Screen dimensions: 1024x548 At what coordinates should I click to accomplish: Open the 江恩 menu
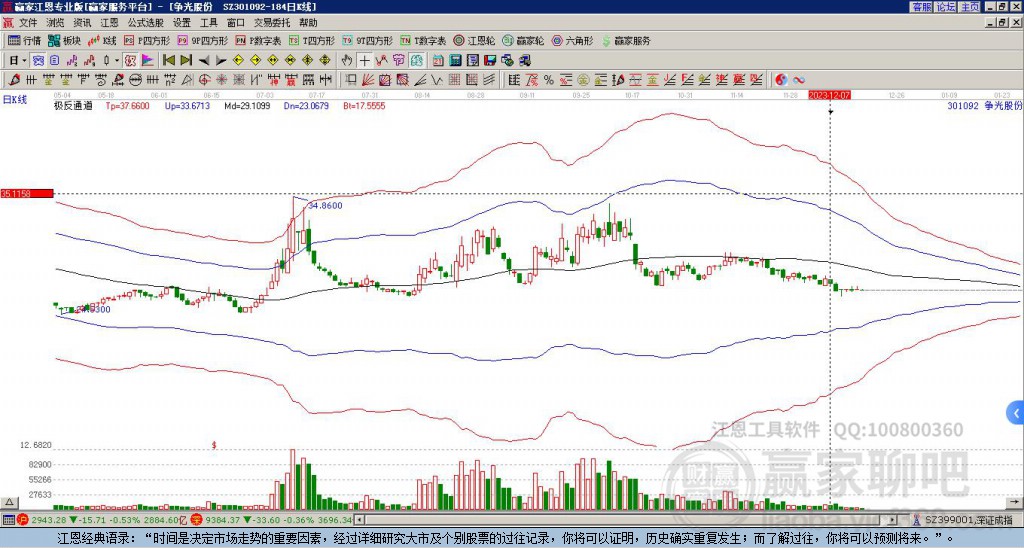(109, 23)
